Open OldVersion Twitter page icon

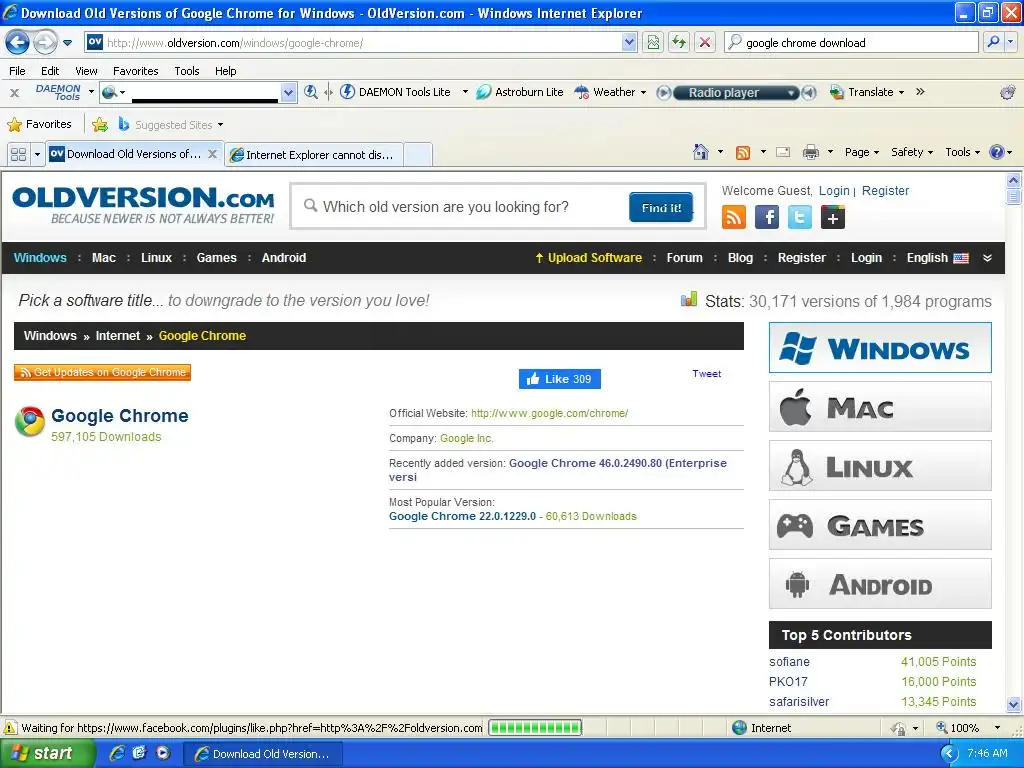point(799,217)
